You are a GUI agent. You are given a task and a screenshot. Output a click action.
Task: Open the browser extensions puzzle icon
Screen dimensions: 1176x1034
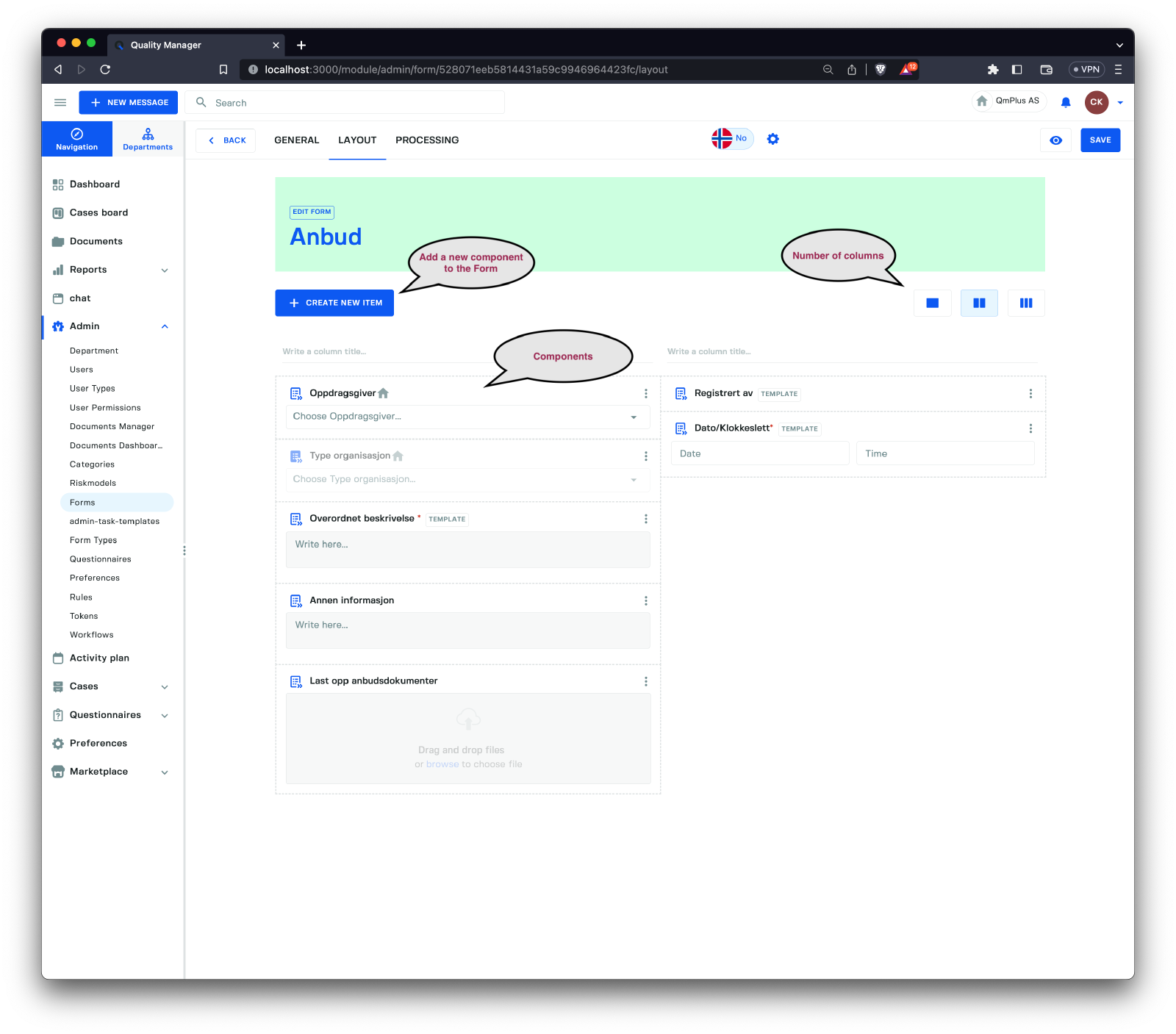[992, 69]
